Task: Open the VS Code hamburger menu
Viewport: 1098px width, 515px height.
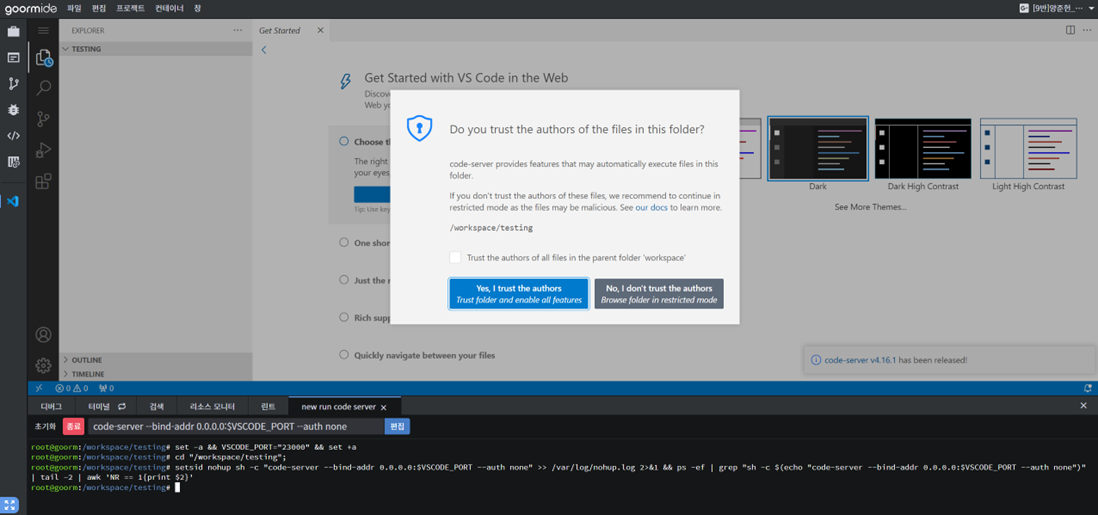Action: (x=43, y=30)
